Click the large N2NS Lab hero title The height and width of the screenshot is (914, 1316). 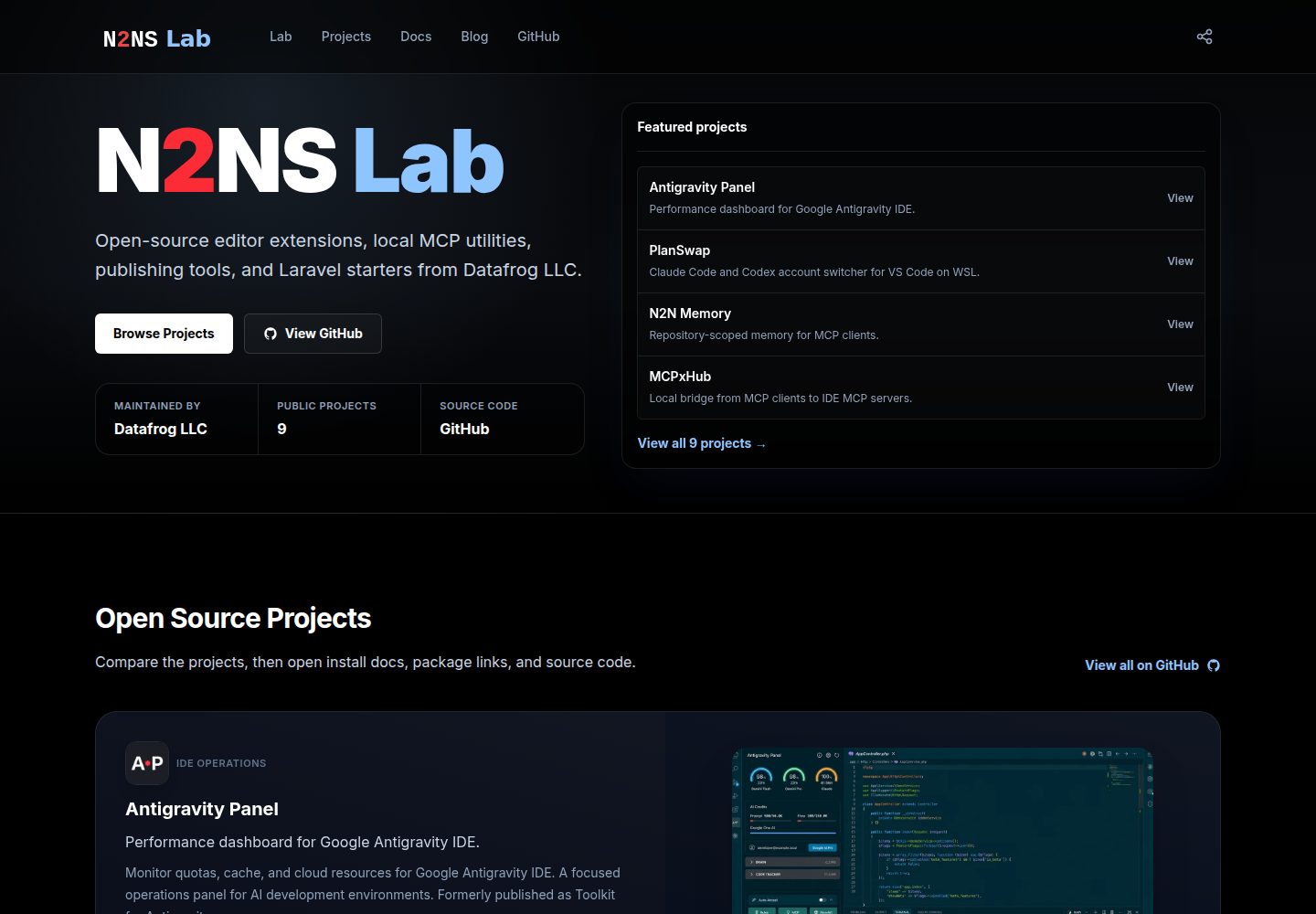point(301,162)
